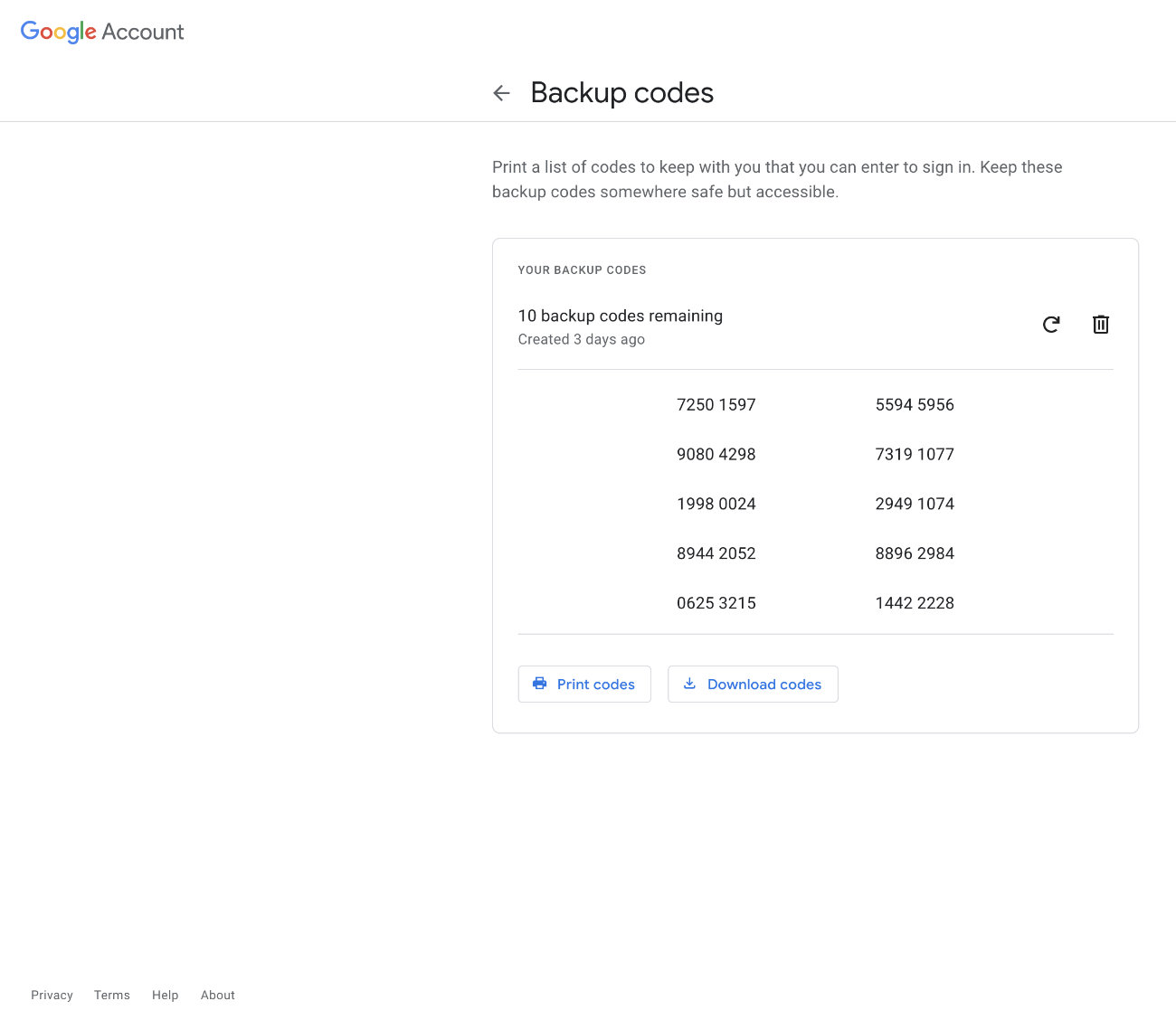The image size is (1176, 1020).
Task: Click the YOUR BACKUP CODES section label
Action: (582, 269)
